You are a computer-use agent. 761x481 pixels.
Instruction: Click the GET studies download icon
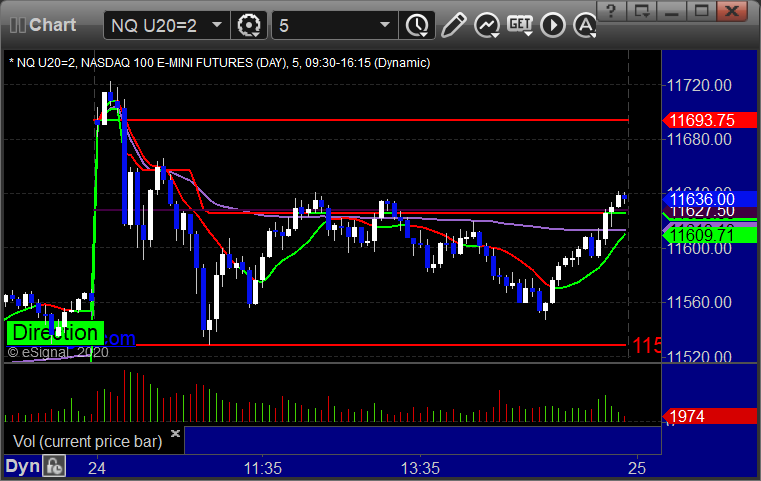[520, 25]
